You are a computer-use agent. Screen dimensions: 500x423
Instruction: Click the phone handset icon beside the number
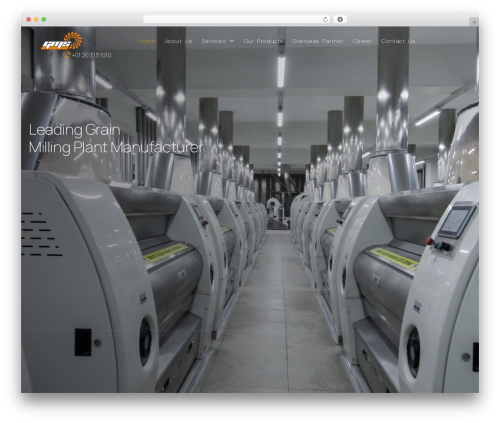pos(67,55)
